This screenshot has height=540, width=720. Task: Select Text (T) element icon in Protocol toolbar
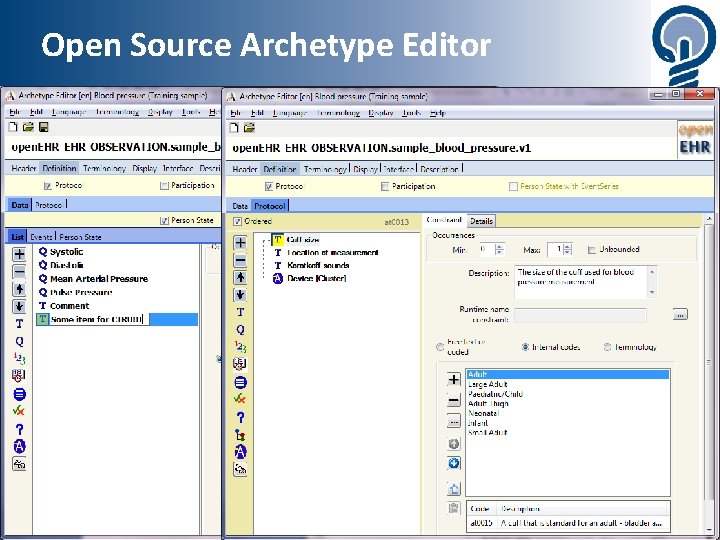tap(240, 312)
